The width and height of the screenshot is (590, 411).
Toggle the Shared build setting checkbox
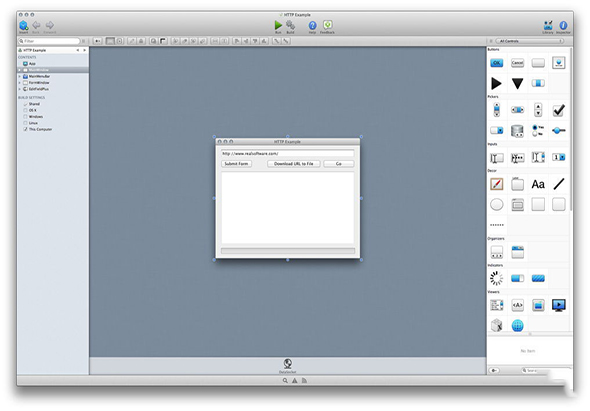click(26, 104)
